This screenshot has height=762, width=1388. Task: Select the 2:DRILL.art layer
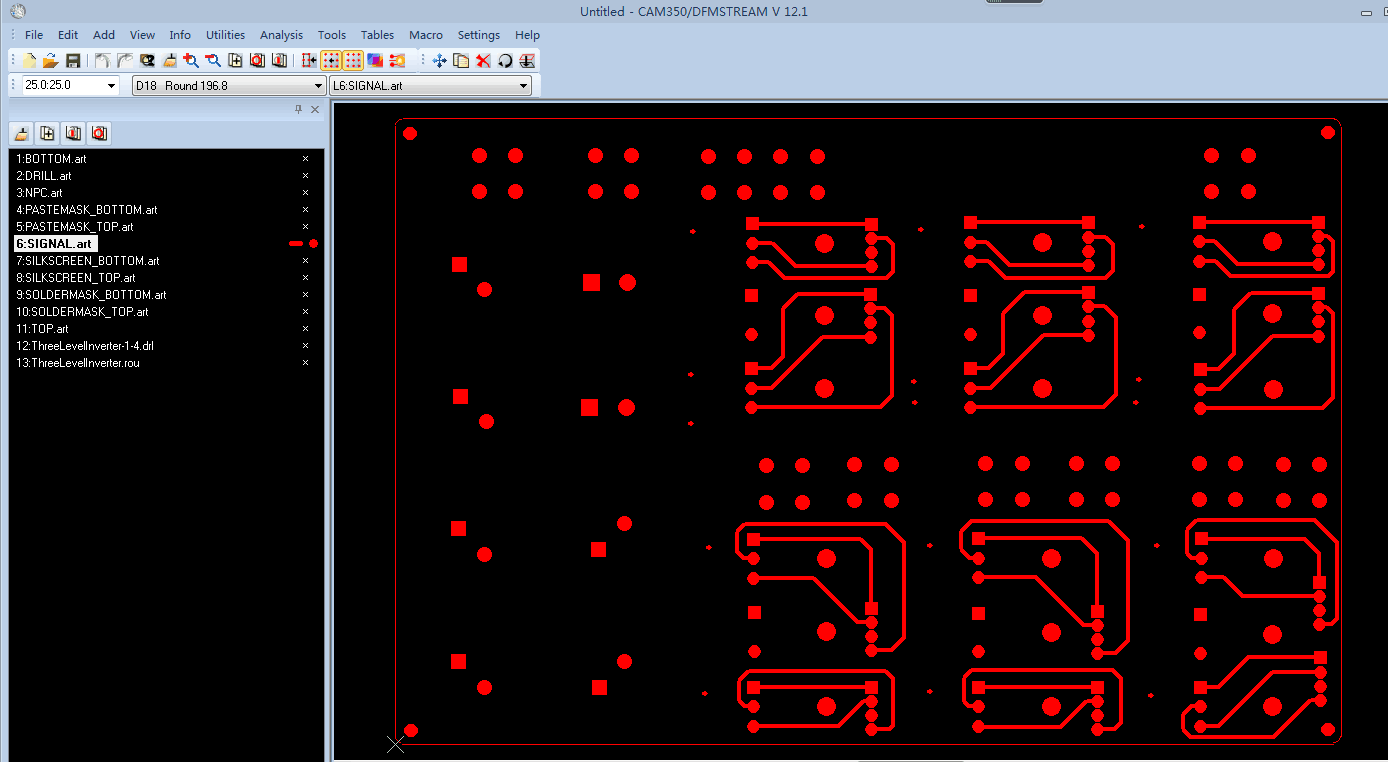43,176
